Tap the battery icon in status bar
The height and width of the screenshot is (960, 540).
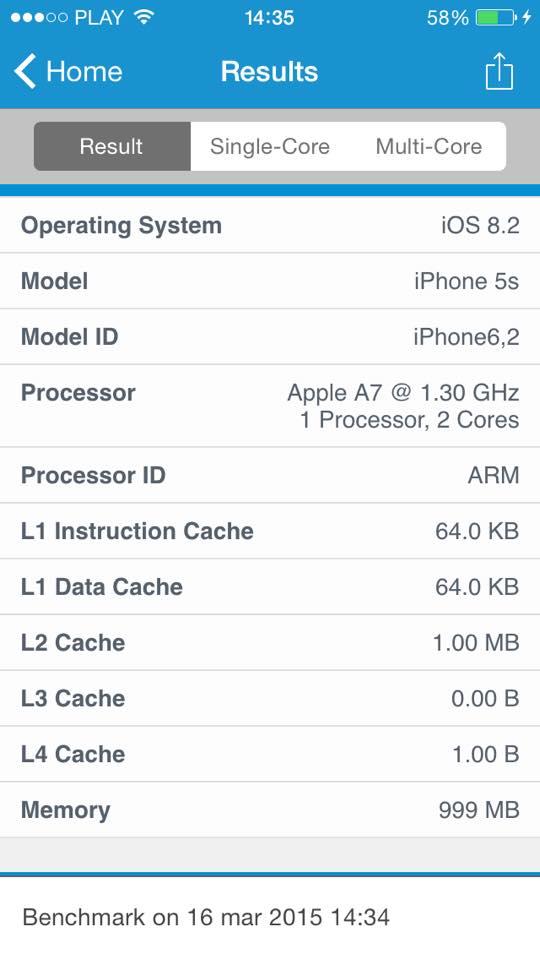click(497, 17)
